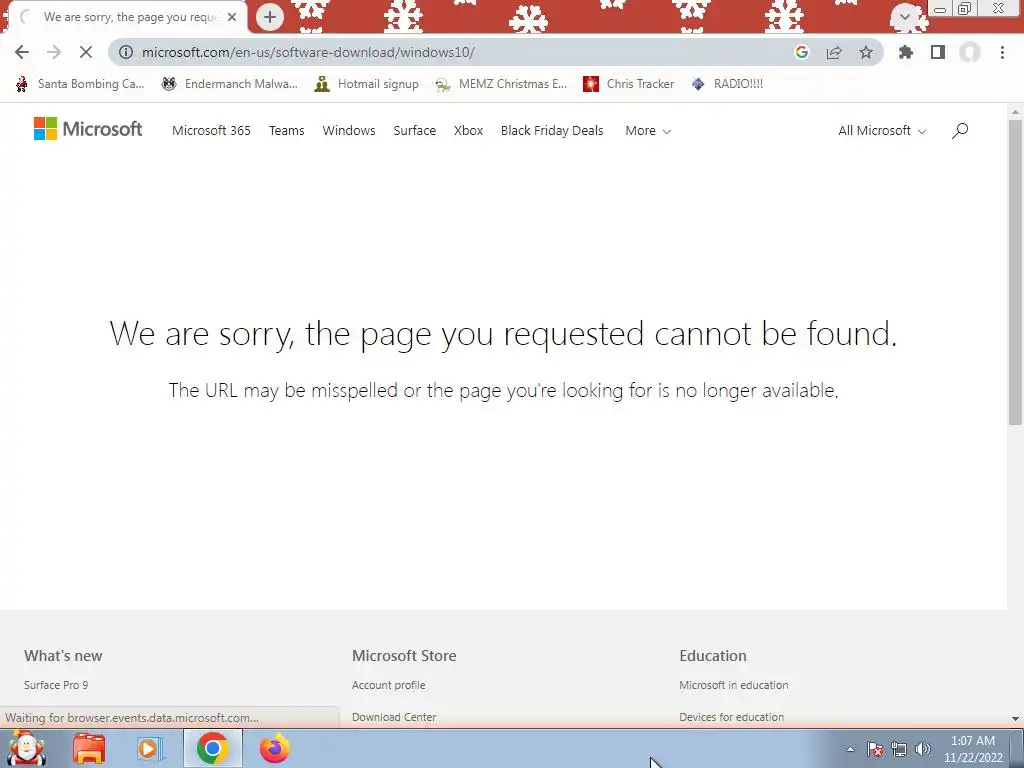Click the 'Education' footer heading

(712, 656)
